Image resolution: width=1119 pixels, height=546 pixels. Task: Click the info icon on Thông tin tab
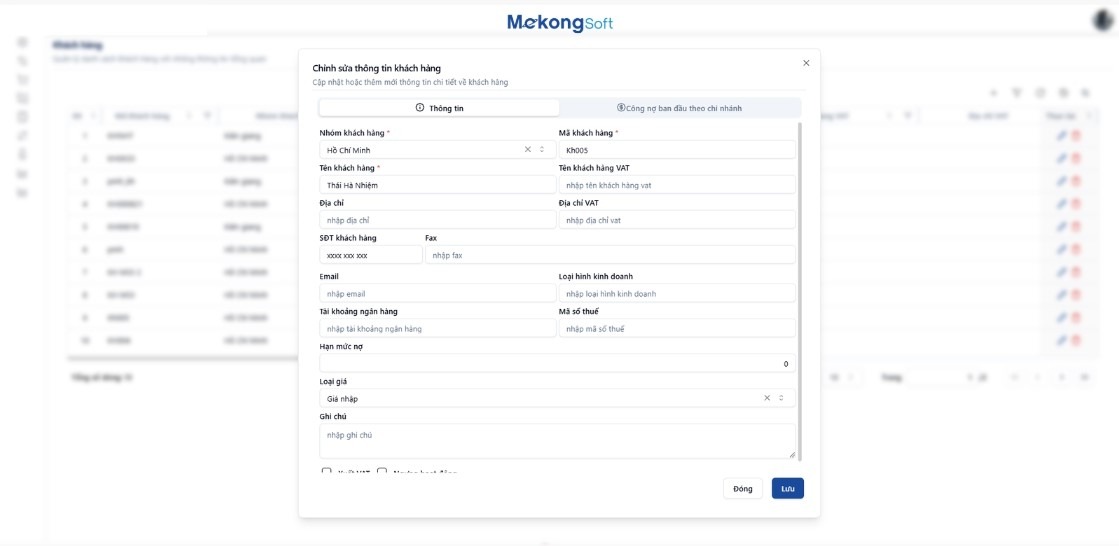(x=420, y=108)
